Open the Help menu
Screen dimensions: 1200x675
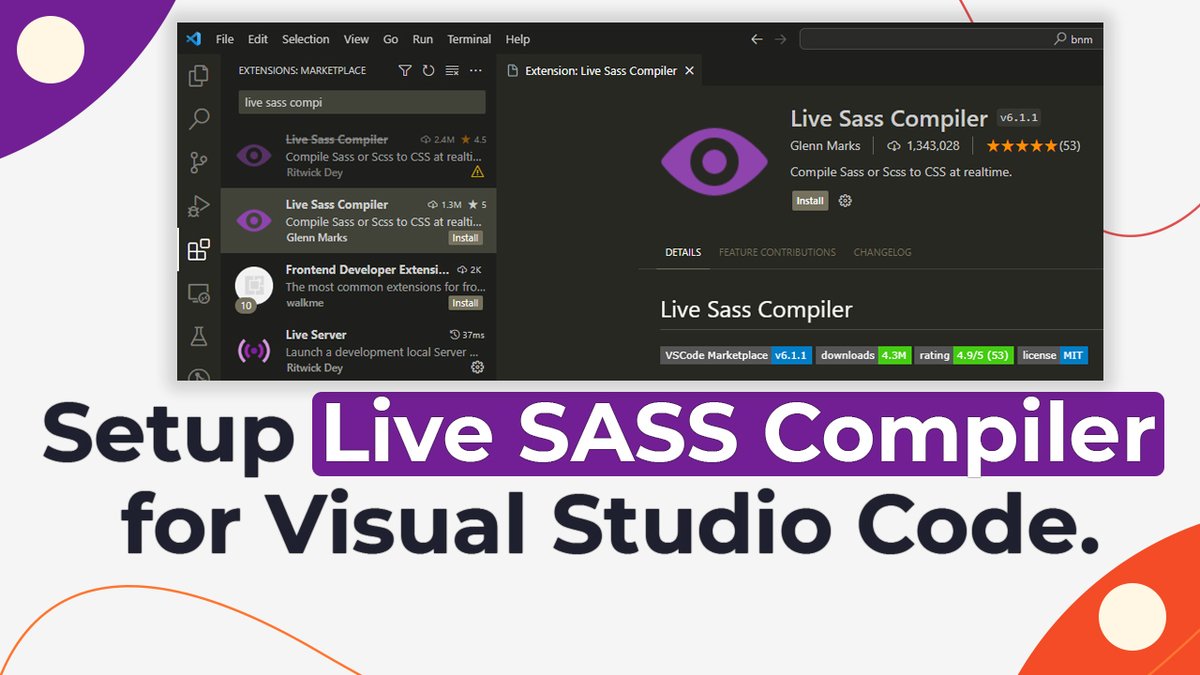(x=518, y=39)
